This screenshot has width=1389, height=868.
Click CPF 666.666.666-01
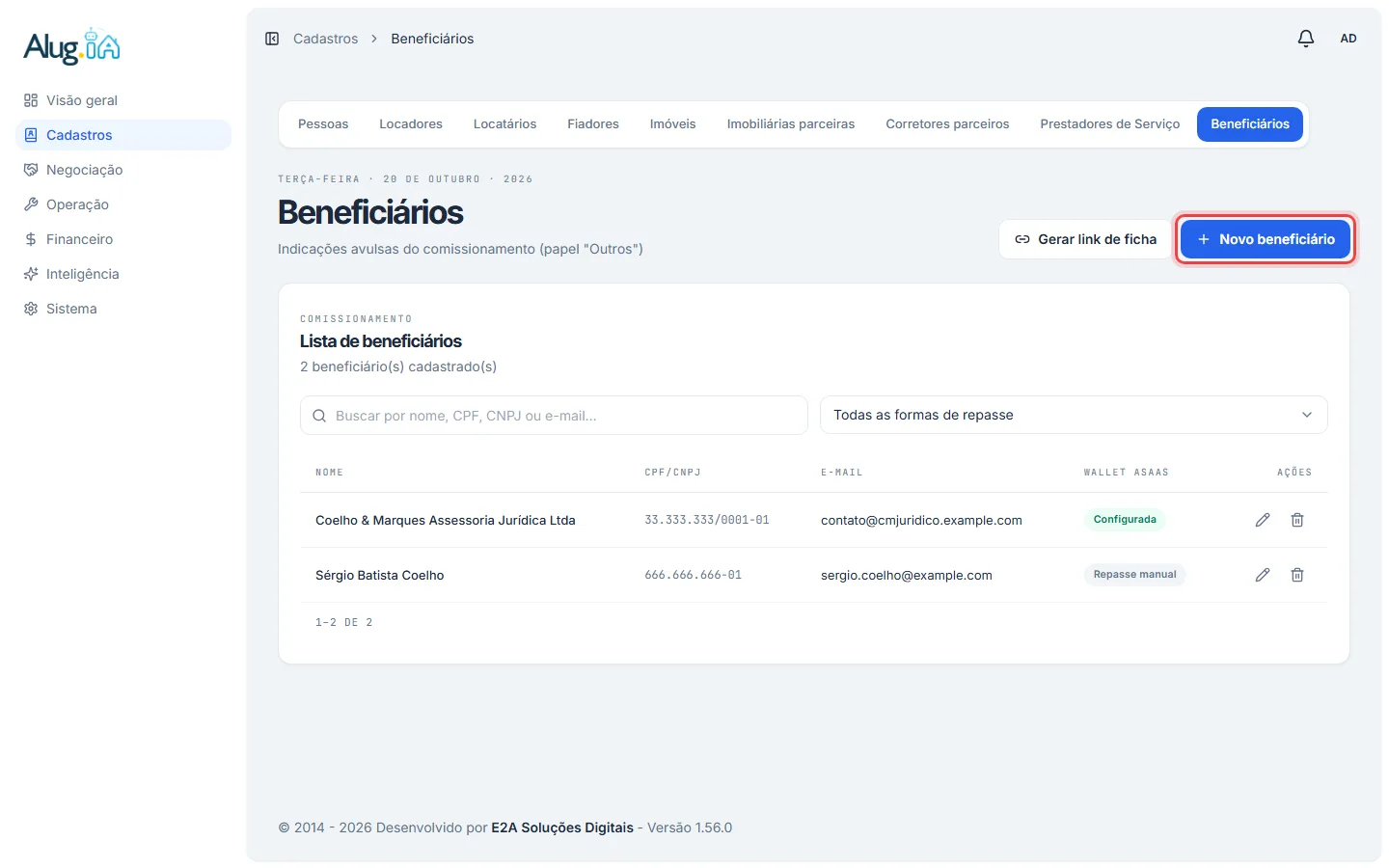[x=694, y=575]
